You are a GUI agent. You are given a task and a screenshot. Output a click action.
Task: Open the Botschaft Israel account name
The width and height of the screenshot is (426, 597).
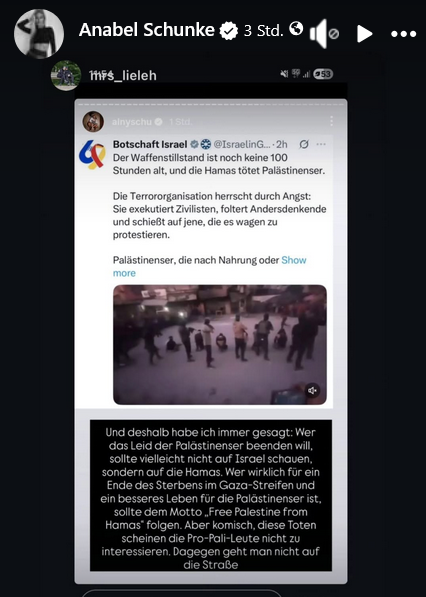pos(150,144)
